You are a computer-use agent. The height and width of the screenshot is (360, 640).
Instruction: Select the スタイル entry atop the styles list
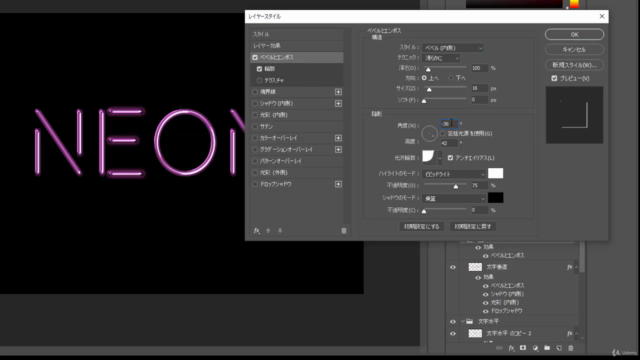point(297,34)
